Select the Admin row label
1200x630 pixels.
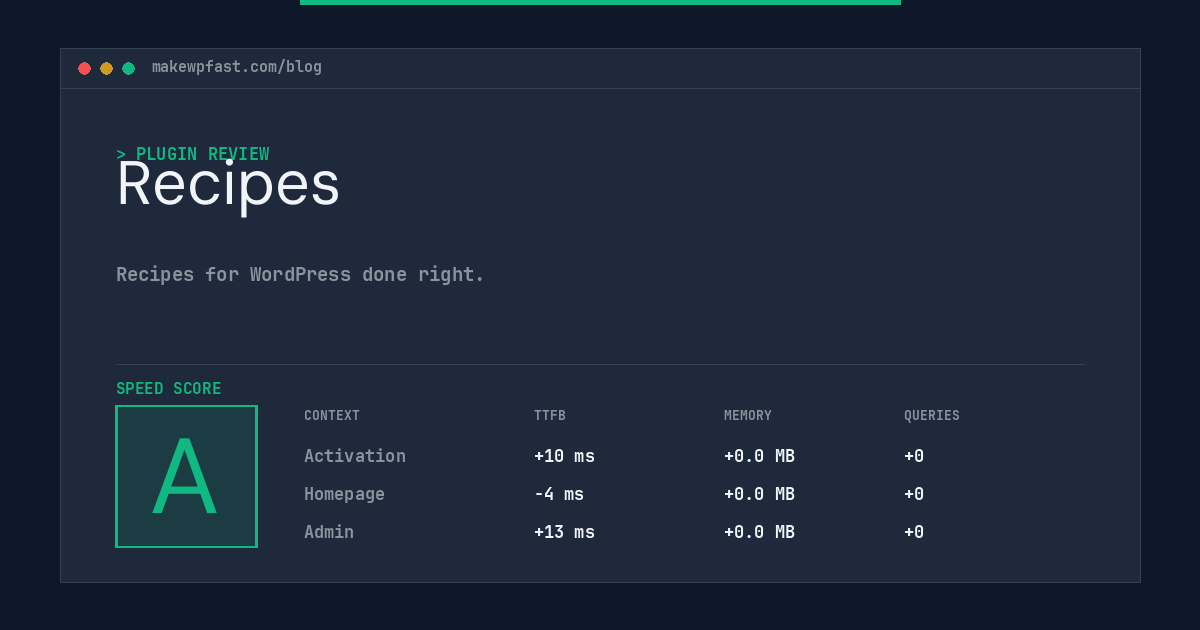pyautogui.click(x=329, y=532)
